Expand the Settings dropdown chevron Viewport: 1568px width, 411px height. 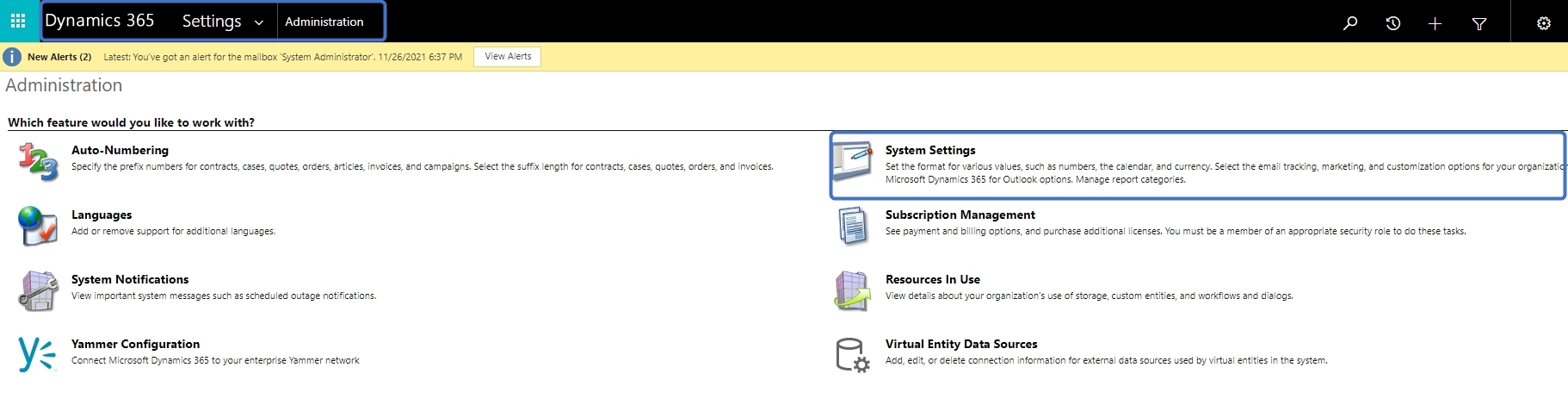[x=258, y=23]
